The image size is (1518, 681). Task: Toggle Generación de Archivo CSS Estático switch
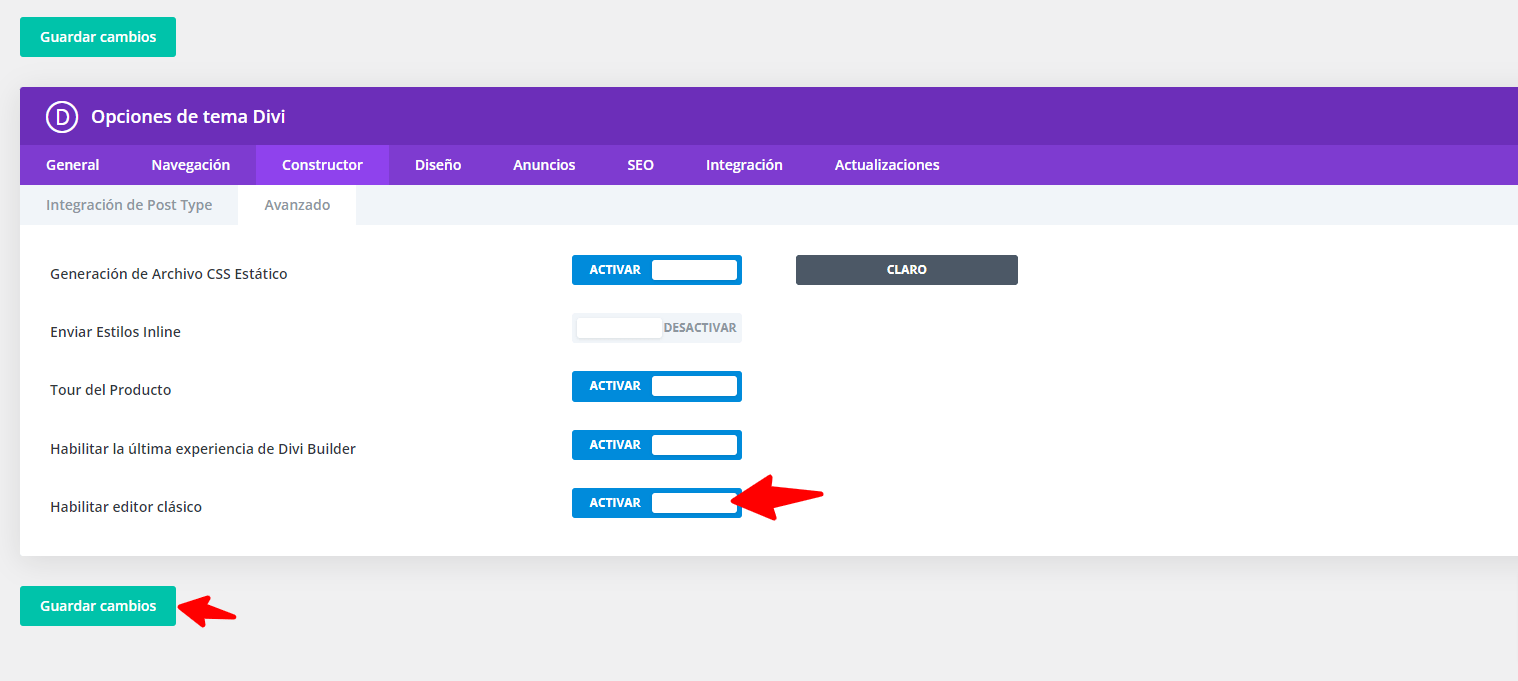tap(657, 270)
